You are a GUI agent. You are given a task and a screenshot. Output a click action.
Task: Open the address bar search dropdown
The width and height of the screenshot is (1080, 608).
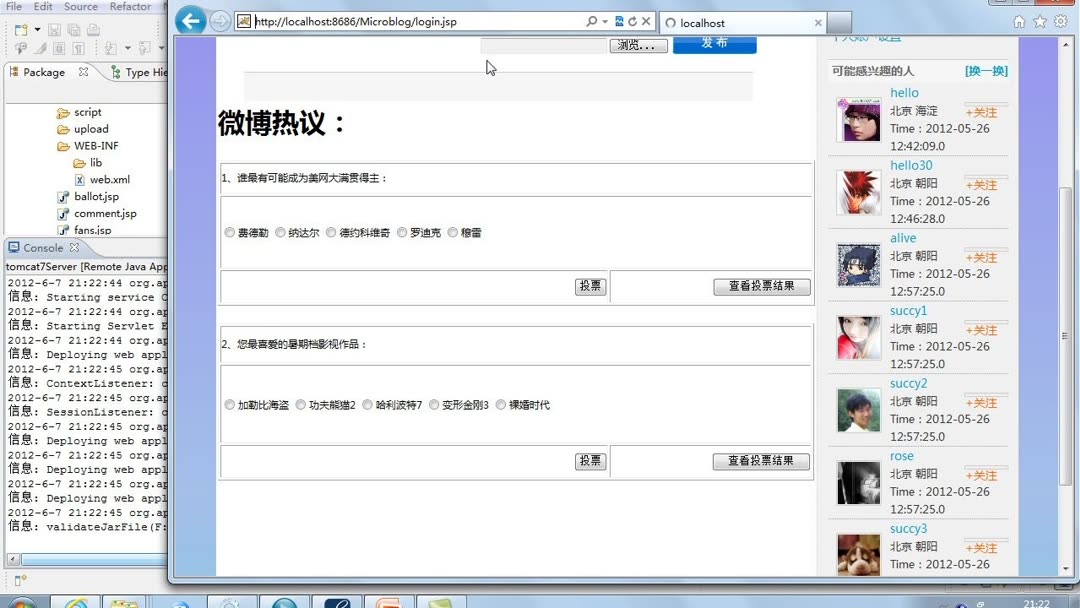pyautogui.click(x=604, y=20)
